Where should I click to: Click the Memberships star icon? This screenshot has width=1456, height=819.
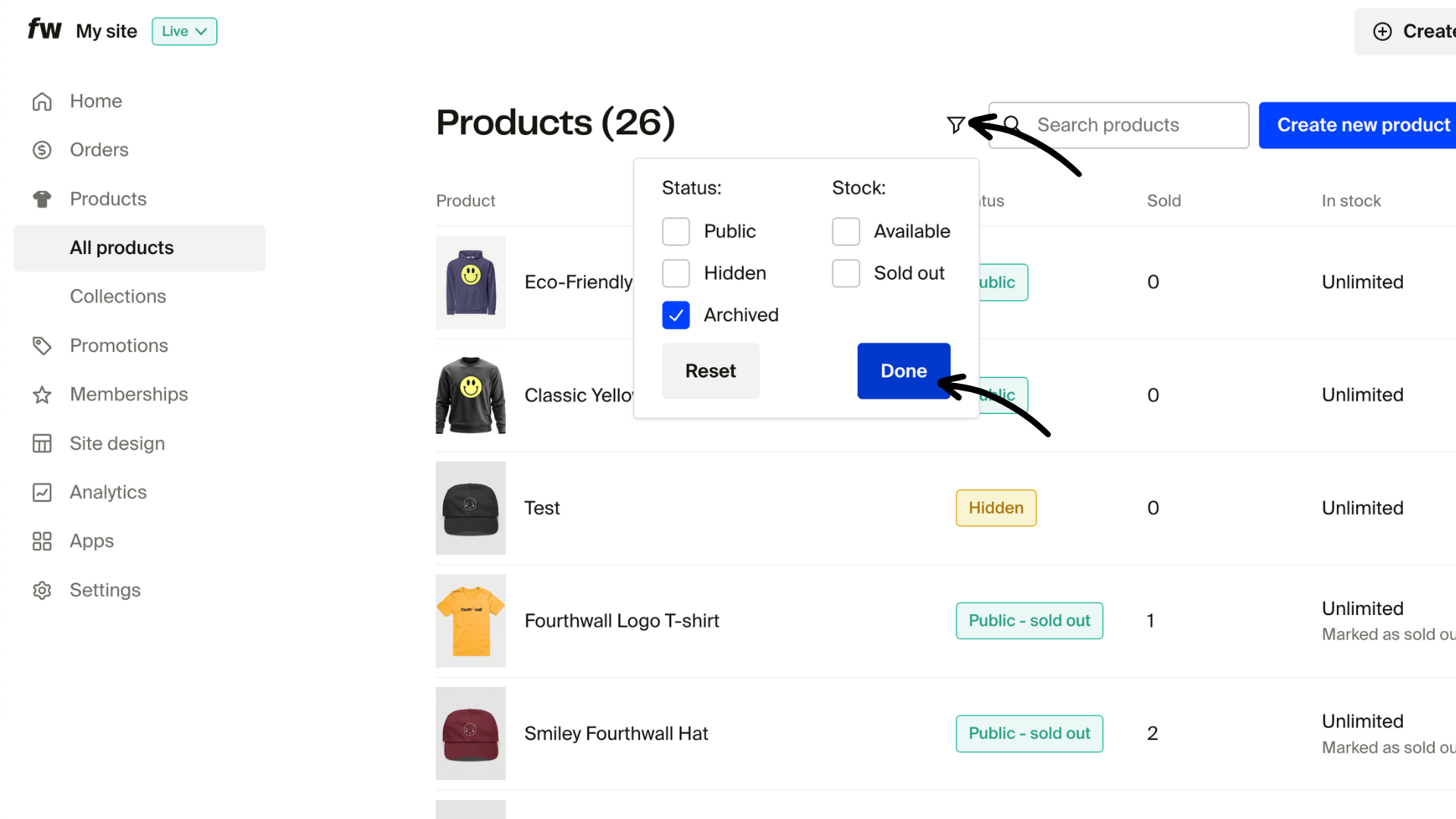(x=42, y=395)
